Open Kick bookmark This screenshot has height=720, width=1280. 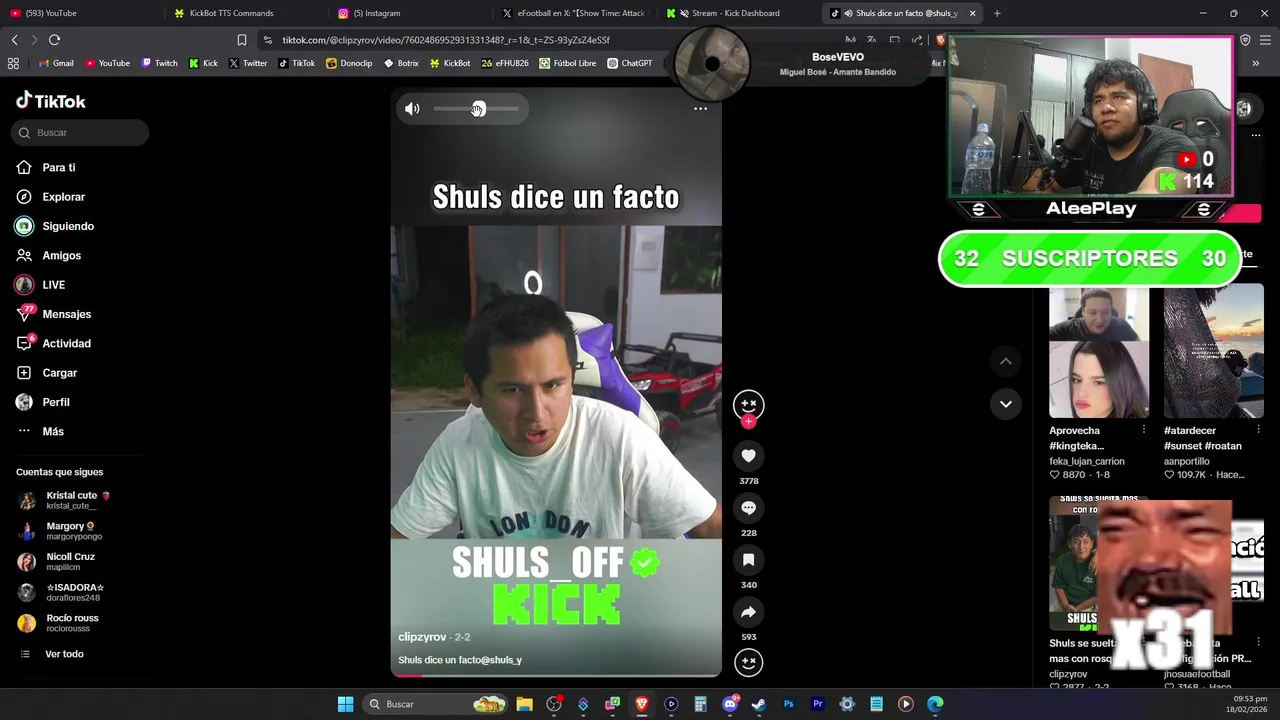pos(203,63)
